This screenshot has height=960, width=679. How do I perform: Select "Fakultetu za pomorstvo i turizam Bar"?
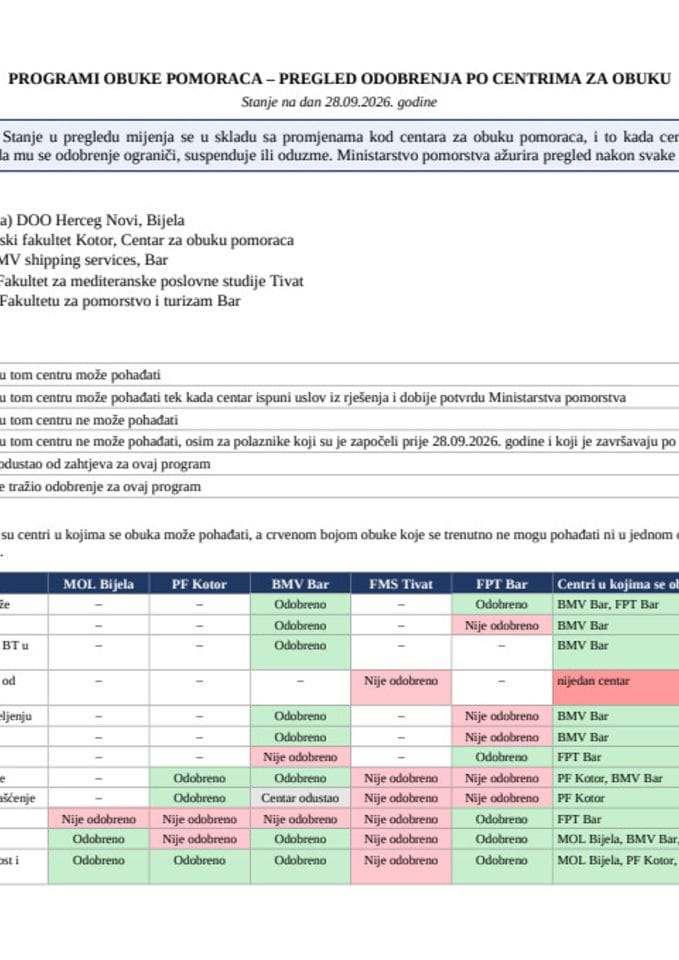[120, 301]
